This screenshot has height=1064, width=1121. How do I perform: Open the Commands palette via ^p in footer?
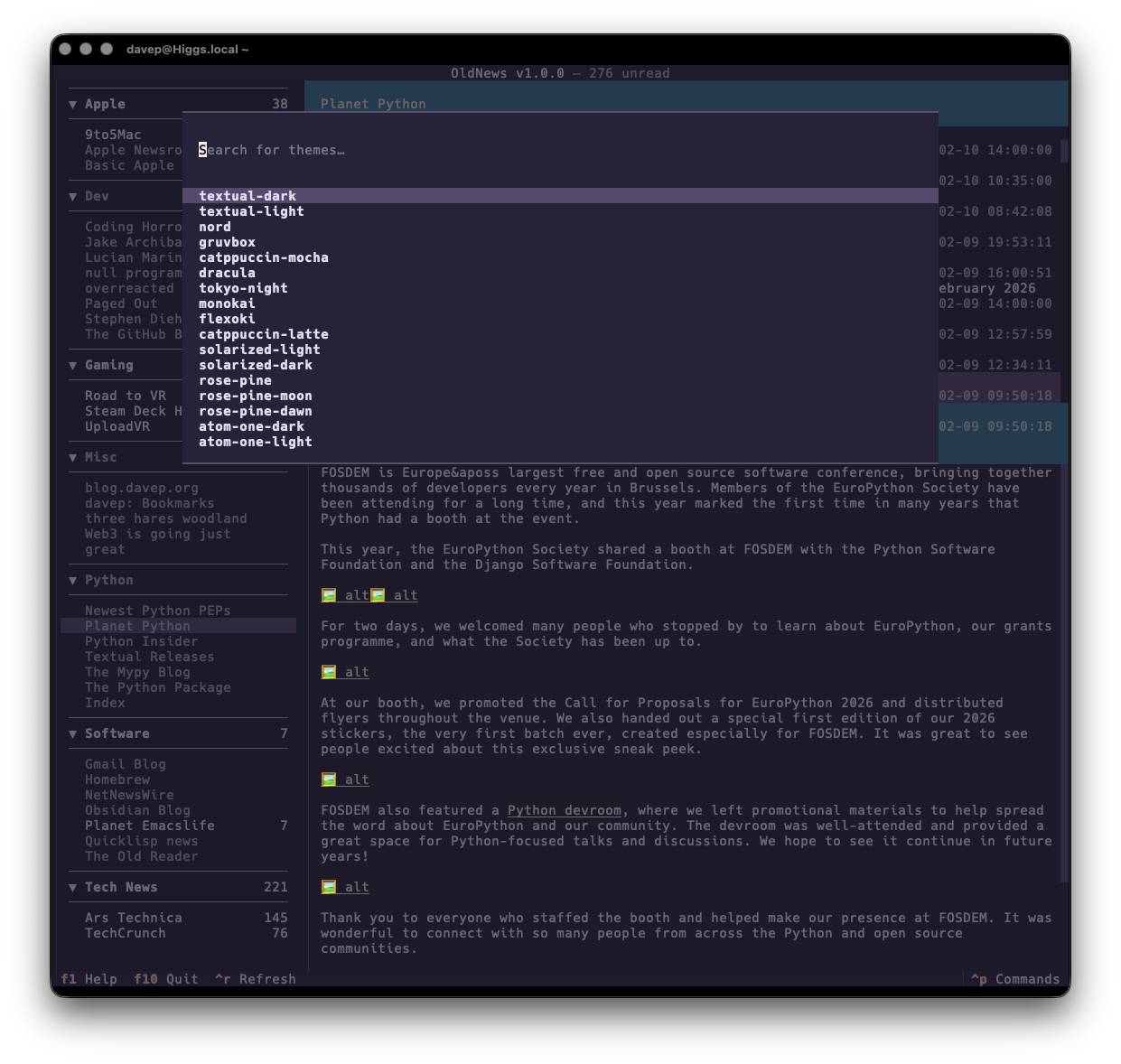tap(1015, 978)
